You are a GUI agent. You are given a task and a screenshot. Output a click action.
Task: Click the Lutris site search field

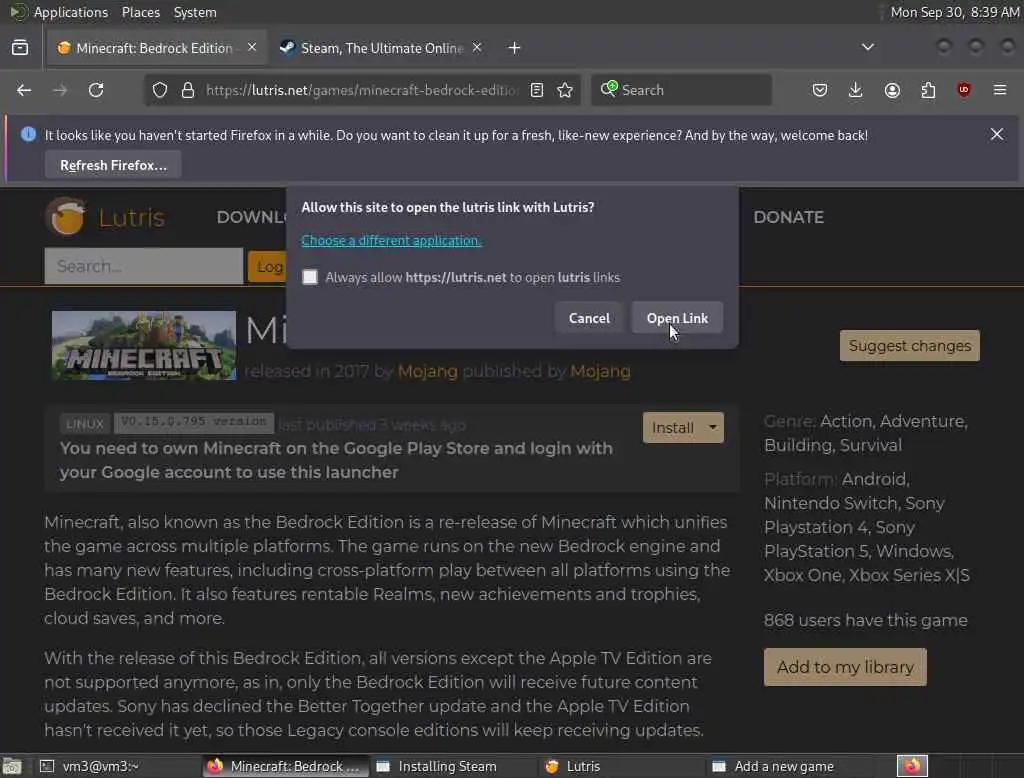[x=144, y=266]
